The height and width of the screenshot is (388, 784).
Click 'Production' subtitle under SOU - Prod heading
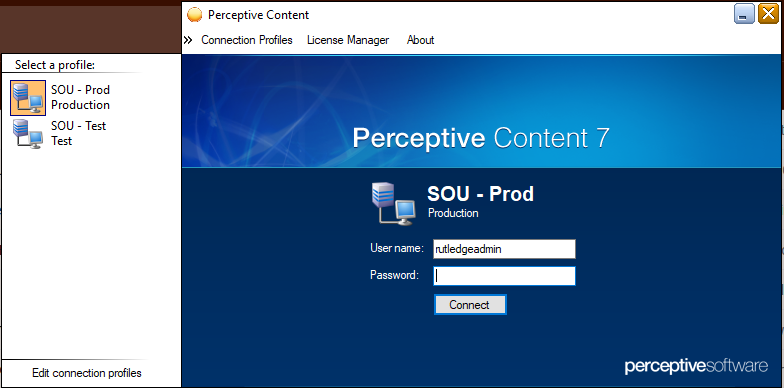pos(453,213)
